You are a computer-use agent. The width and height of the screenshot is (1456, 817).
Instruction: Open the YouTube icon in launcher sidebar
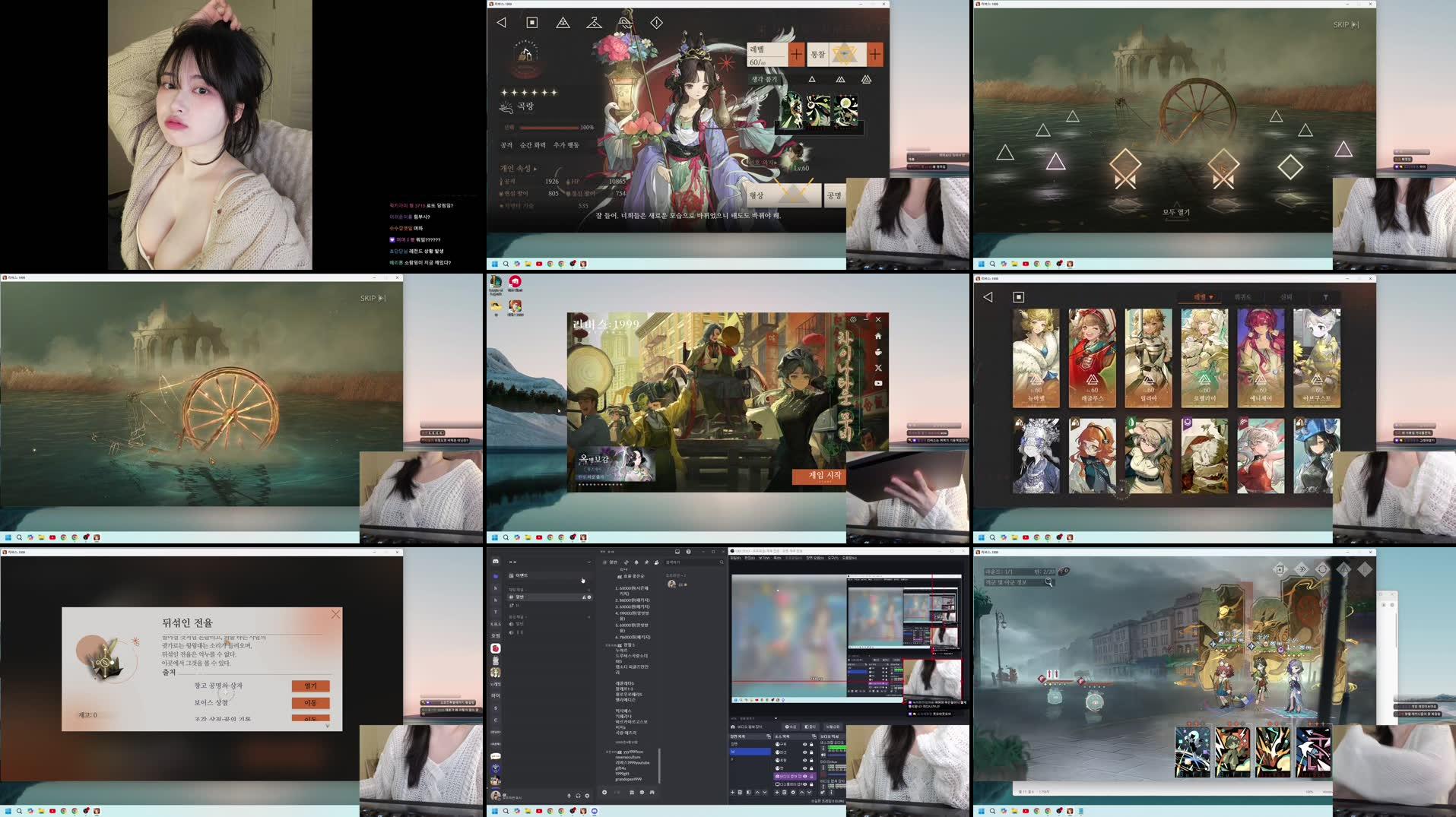877,384
